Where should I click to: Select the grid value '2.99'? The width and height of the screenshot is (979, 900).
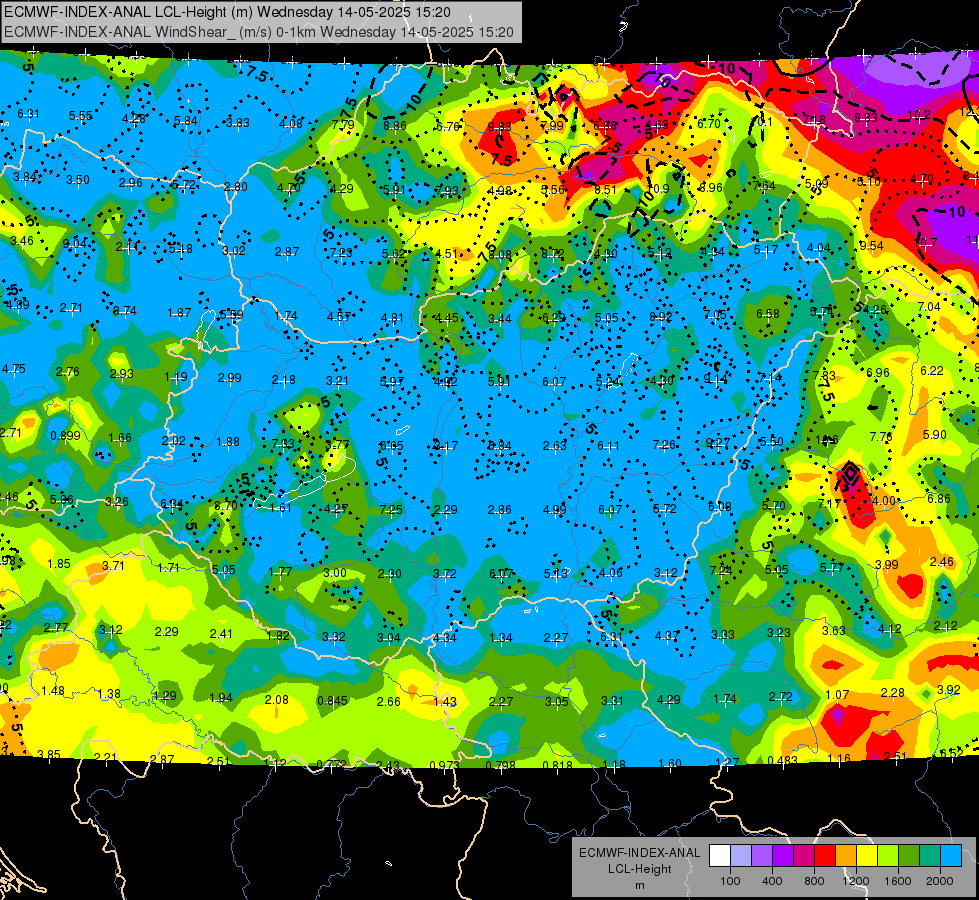tap(229, 378)
